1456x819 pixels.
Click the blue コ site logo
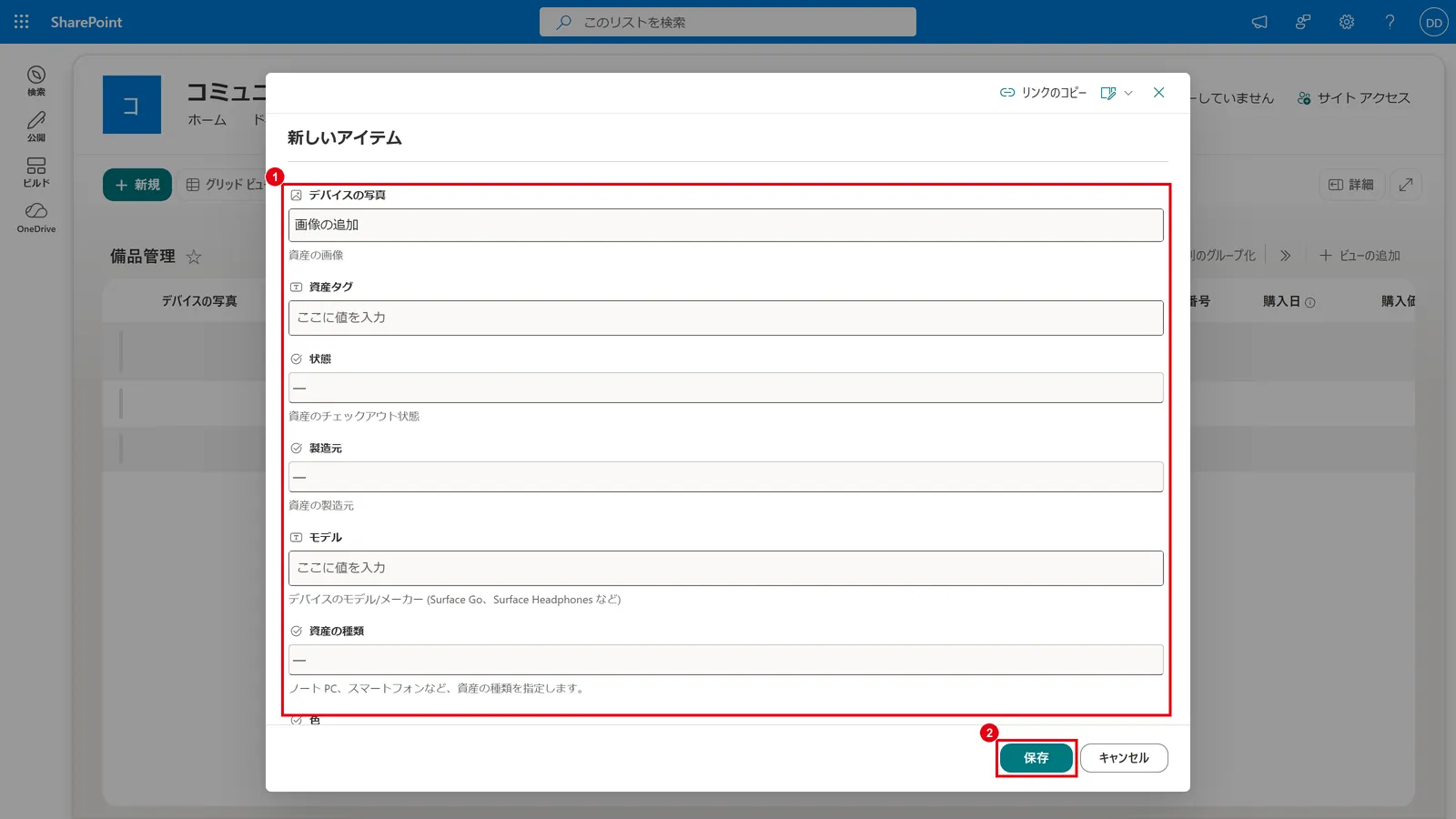pyautogui.click(x=132, y=105)
